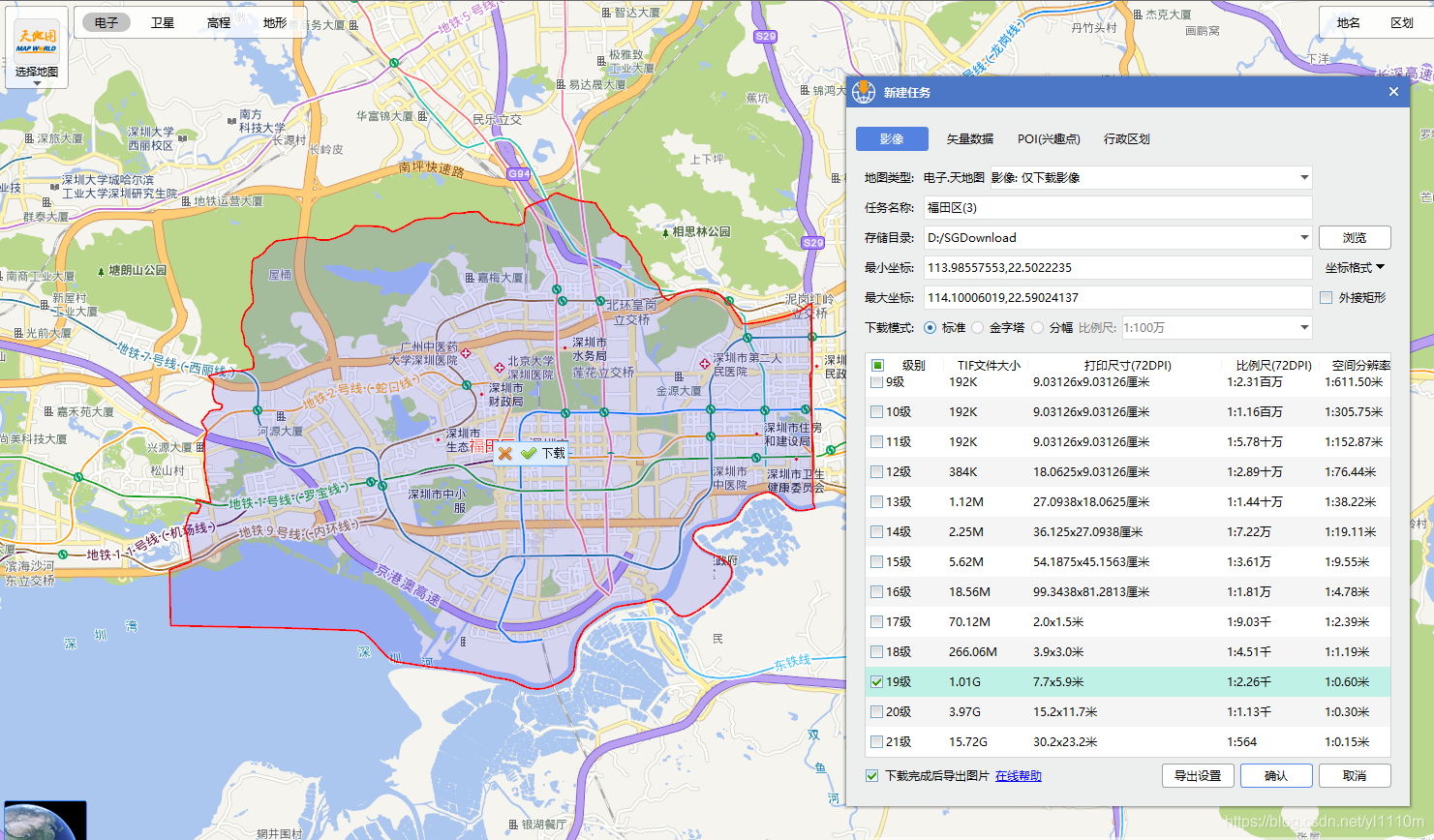This screenshot has width=1434, height=840.
Task: Click the TIF文件大小 column header
Action: pos(989,365)
